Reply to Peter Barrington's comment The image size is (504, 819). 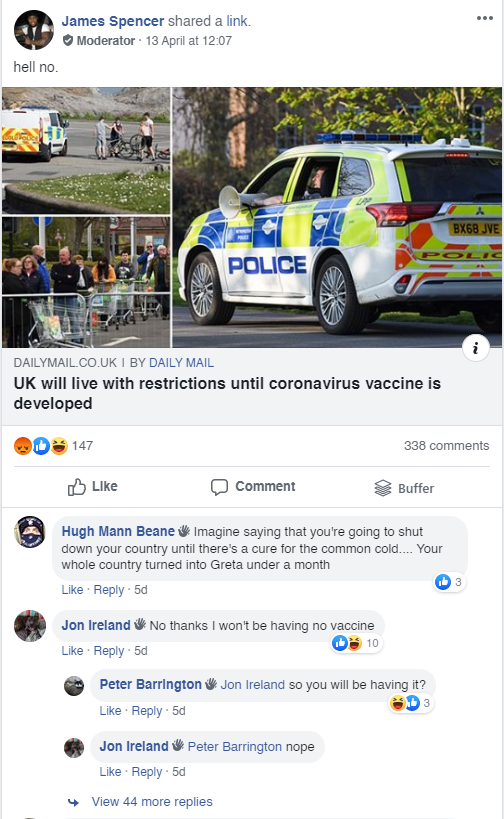[x=147, y=711]
